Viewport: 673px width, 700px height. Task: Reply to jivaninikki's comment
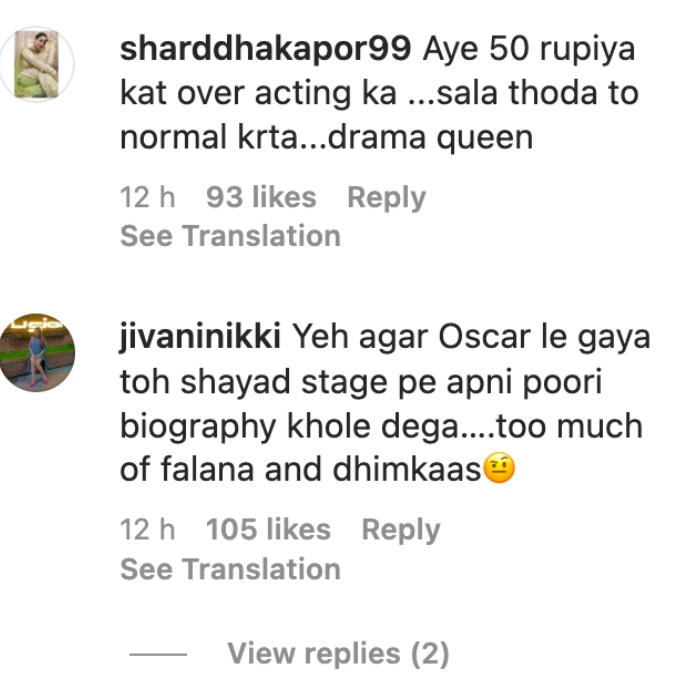401,530
